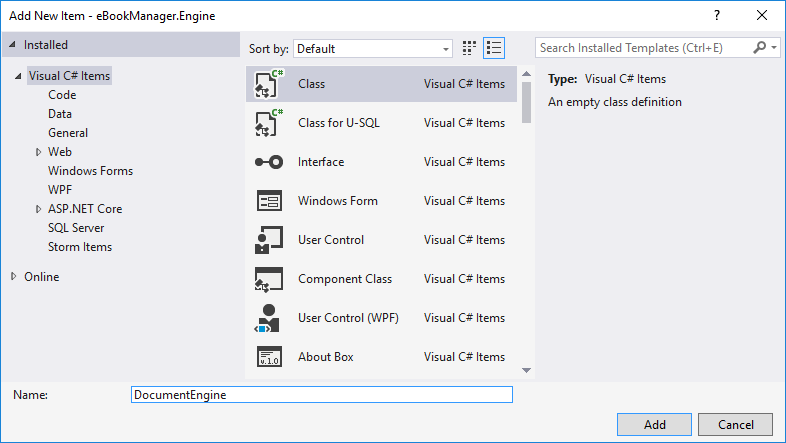The width and height of the screenshot is (786, 443).
Task: Expand the ASP.NET Core node
Action: click(38, 209)
